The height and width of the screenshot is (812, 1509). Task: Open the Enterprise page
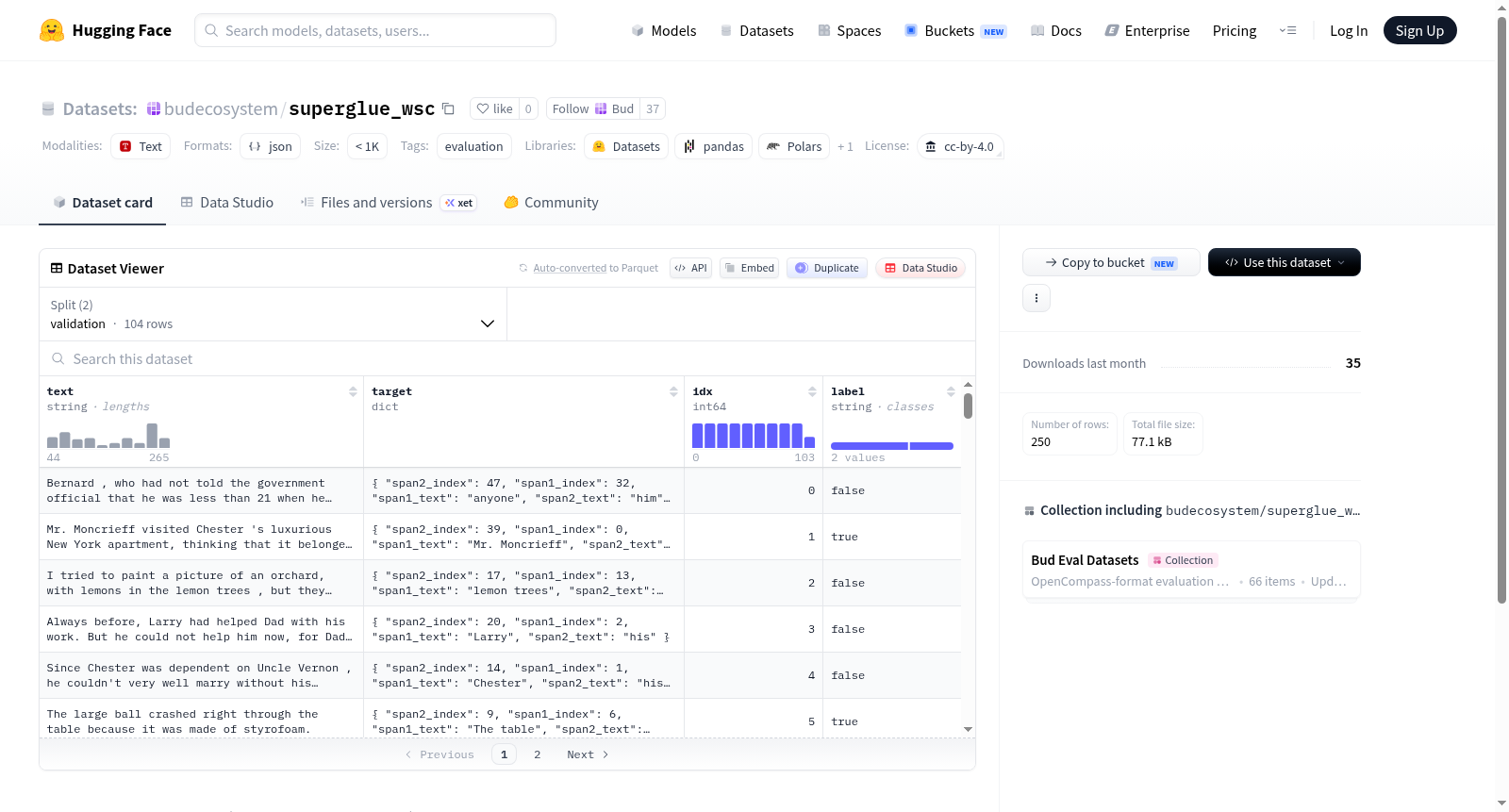click(1147, 30)
